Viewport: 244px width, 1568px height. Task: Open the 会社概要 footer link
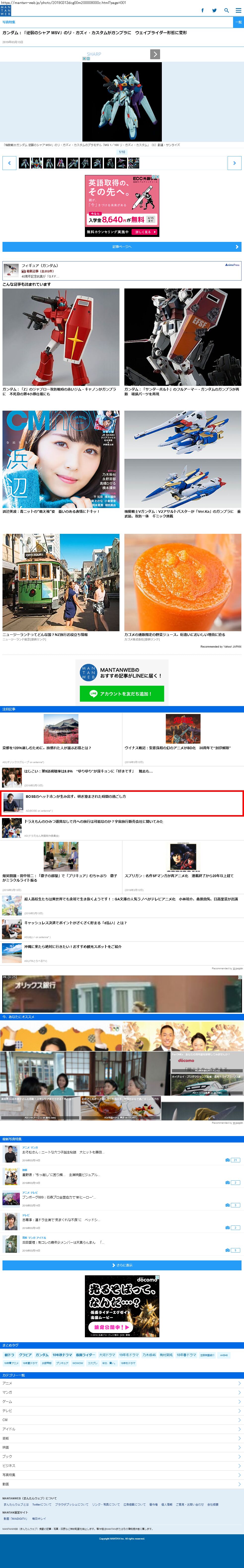tap(213, 1505)
